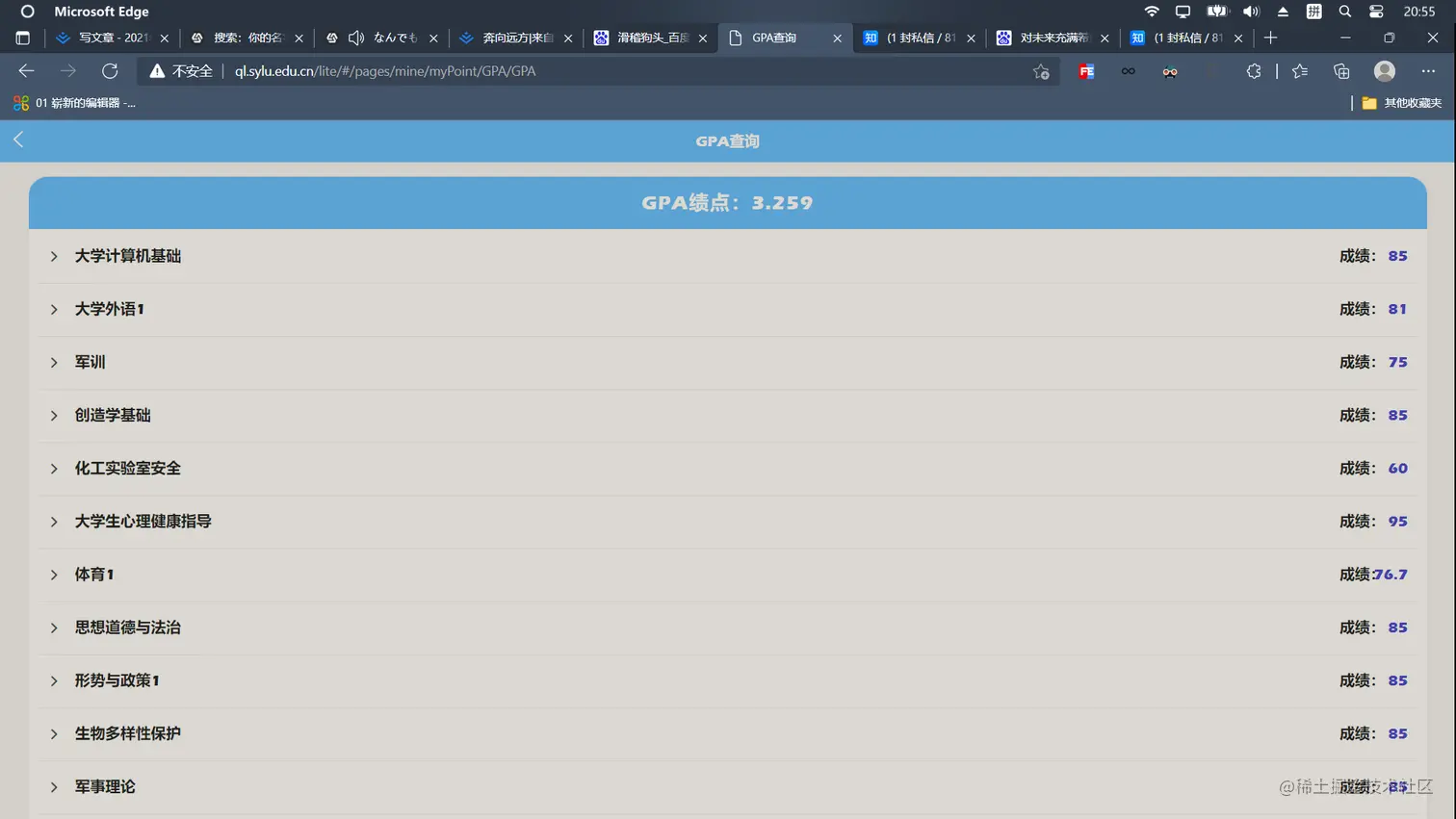Image resolution: width=1456 pixels, height=819 pixels.
Task: Click the Microsoft Edge app menu title
Action: (x=101, y=12)
